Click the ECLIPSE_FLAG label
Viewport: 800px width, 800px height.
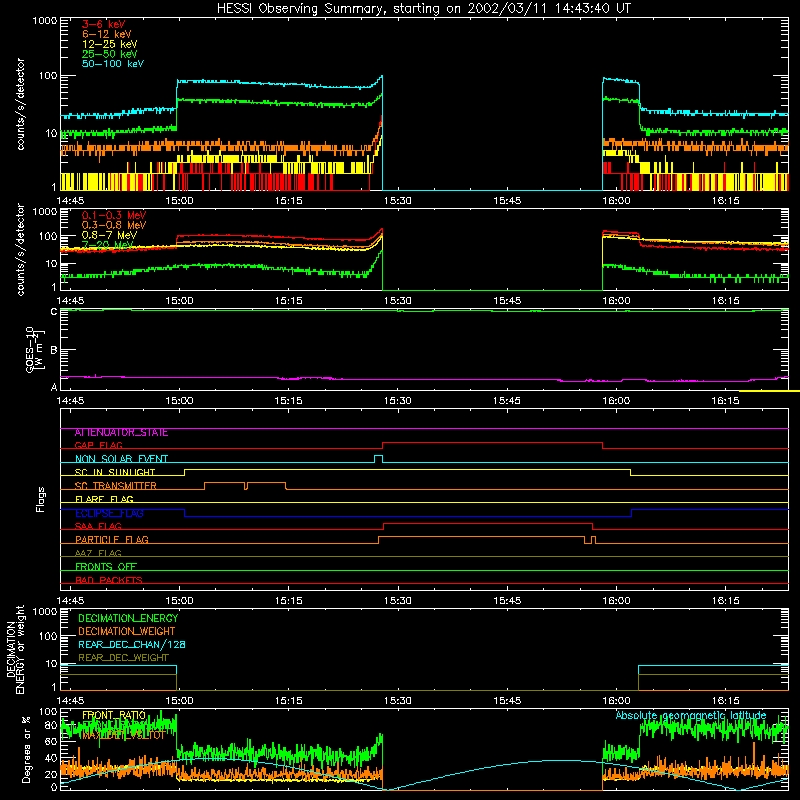coord(109,513)
